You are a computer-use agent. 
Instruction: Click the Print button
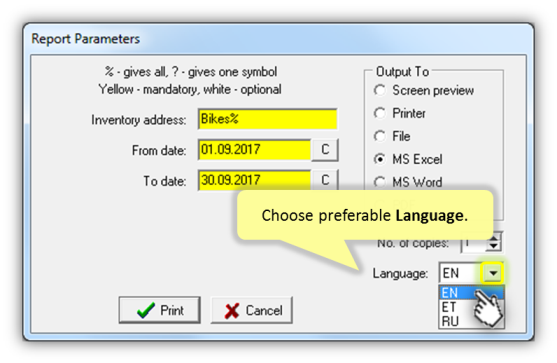coord(159,310)
